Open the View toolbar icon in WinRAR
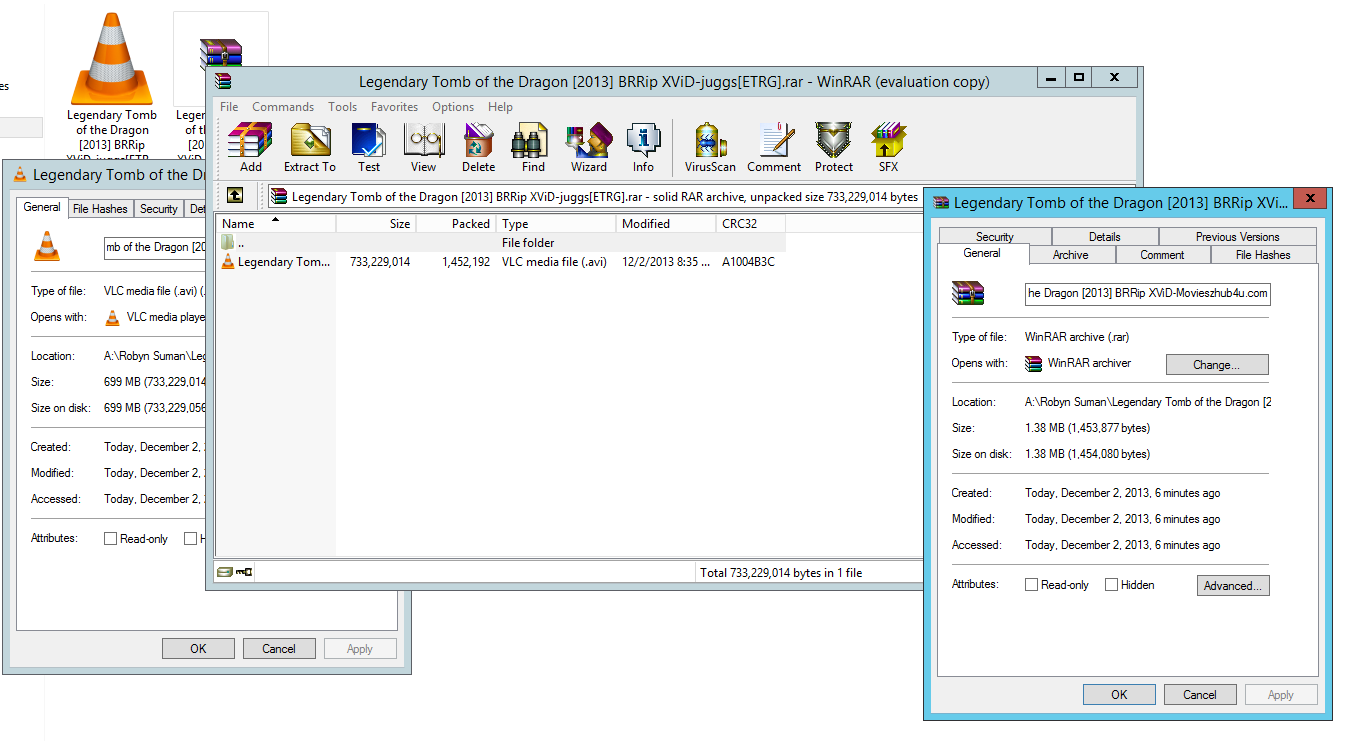This screenshot has width=1346, height=741. coord(424,147)
